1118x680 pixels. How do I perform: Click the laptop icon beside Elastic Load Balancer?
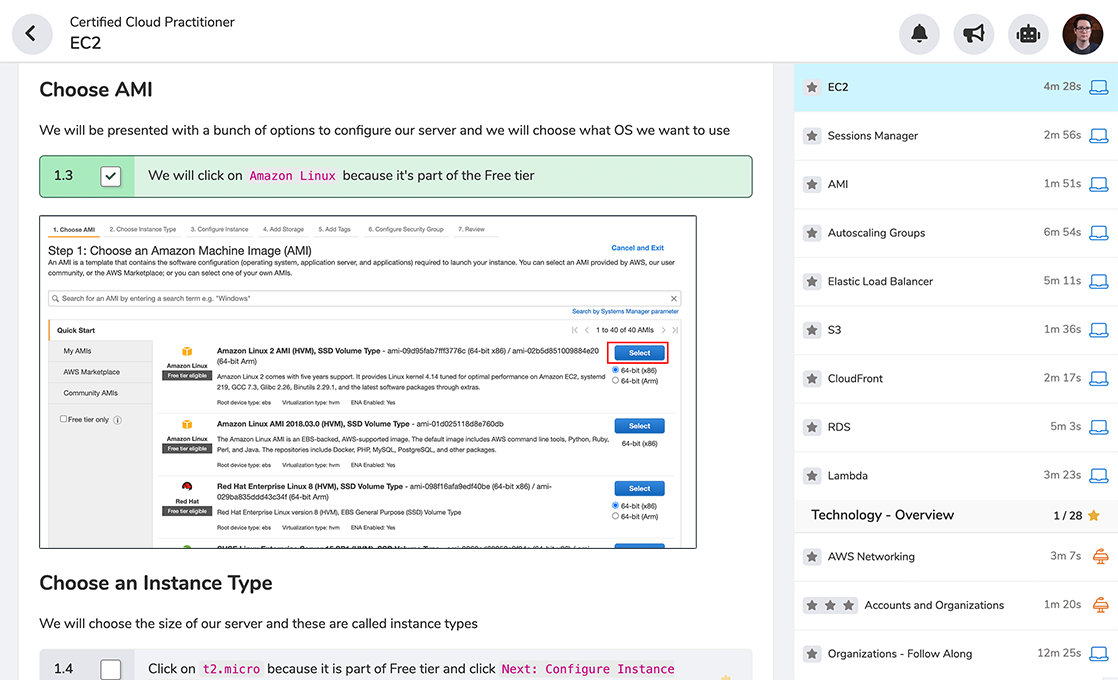[1099, 282]
